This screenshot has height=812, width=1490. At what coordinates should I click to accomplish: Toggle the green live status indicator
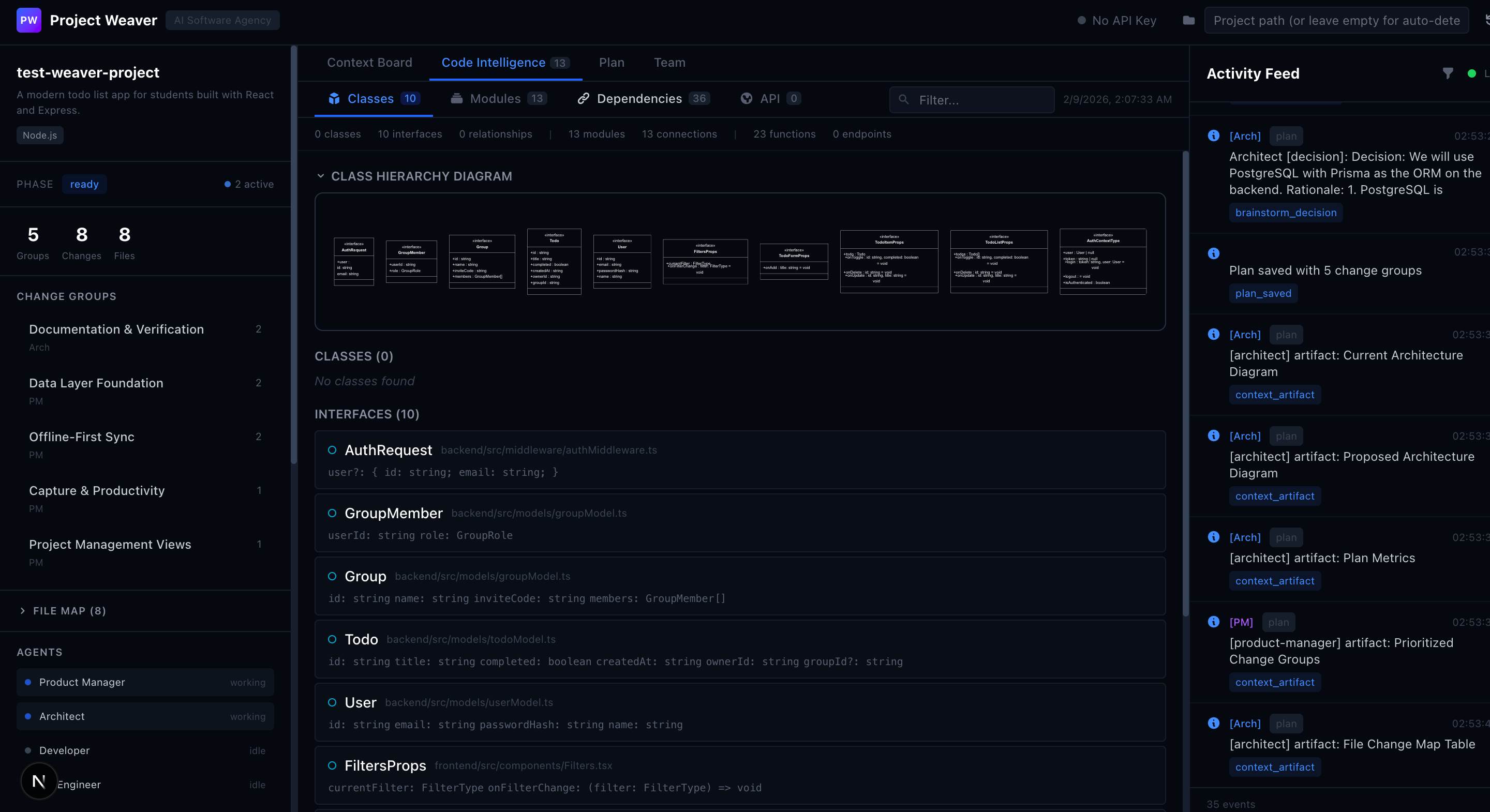pos(1471,73)
